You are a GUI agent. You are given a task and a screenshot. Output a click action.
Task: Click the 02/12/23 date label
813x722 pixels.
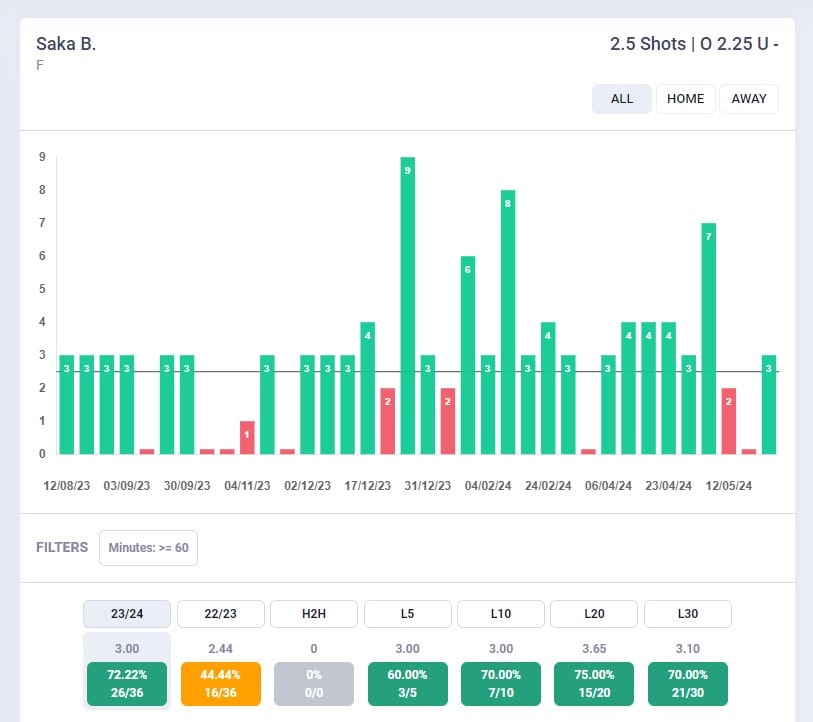pyautogui.click(x=307, y=486)
